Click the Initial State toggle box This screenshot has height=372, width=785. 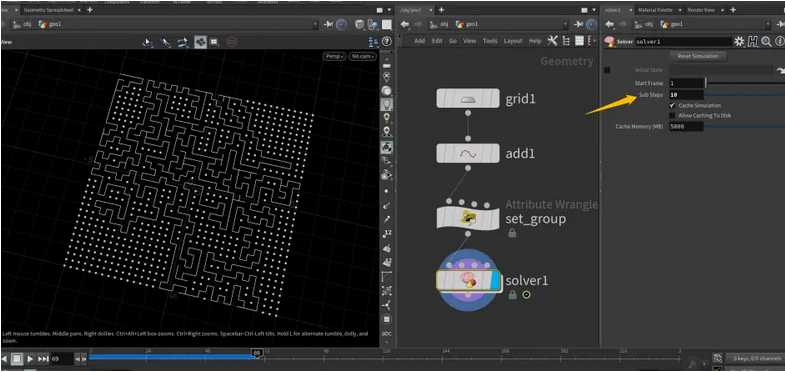point(607,70)
